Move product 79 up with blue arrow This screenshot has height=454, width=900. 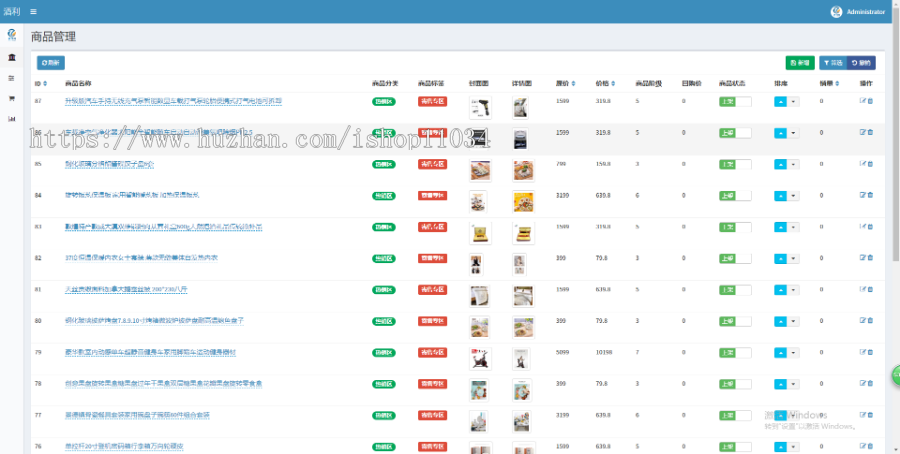click(x=780, y=352)
